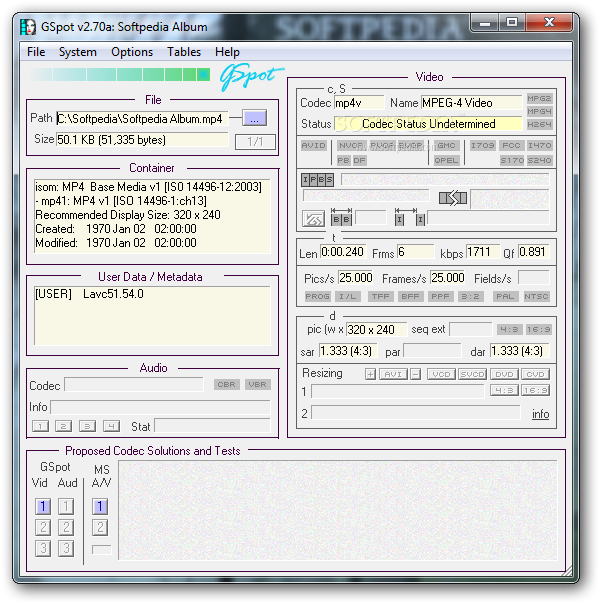
Task: Click the PROG indicator badge
Action: pos(317,297)
